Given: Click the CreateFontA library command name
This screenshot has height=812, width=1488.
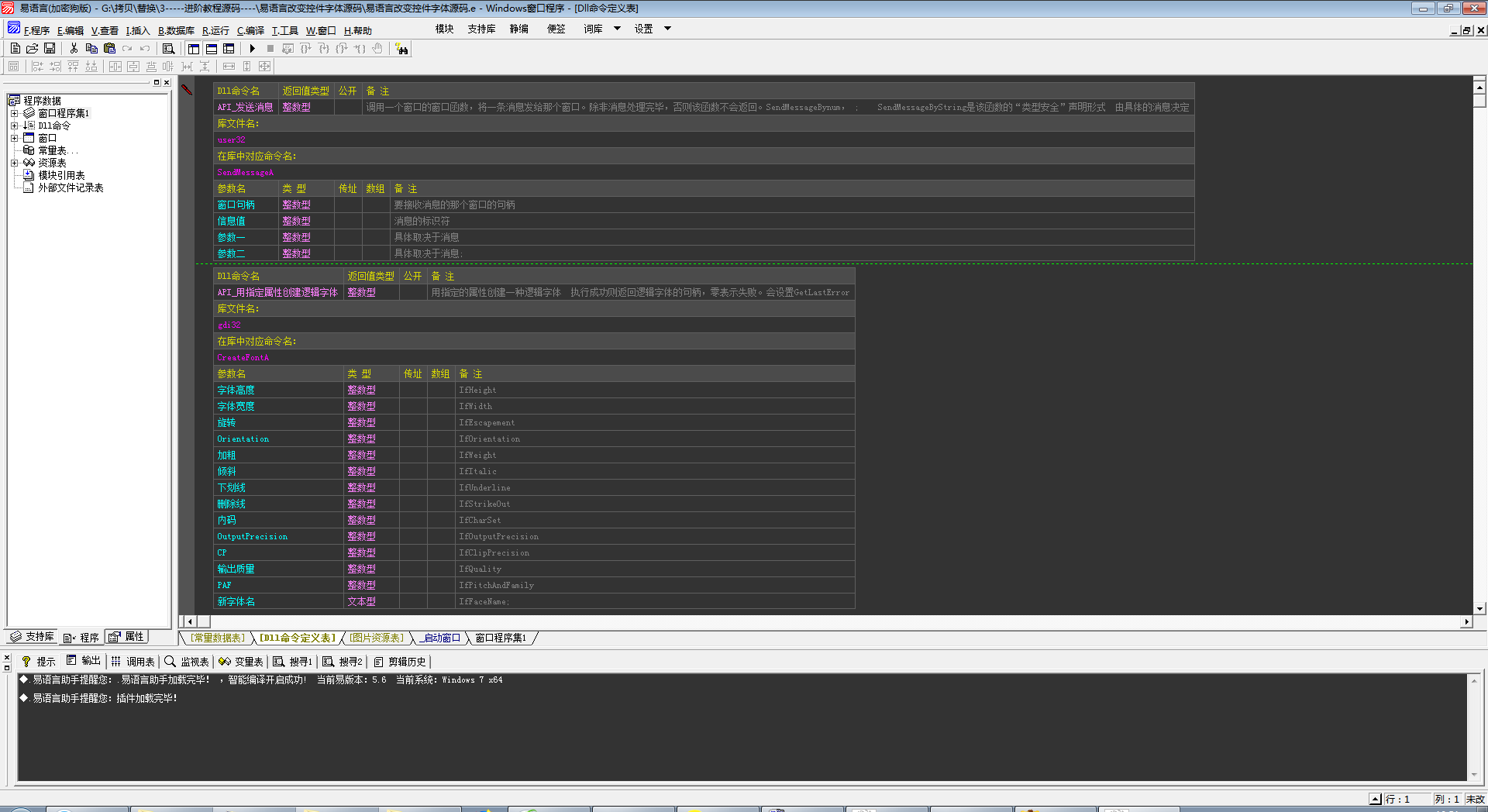Looking at the screenshot, I should pos(243,358).
